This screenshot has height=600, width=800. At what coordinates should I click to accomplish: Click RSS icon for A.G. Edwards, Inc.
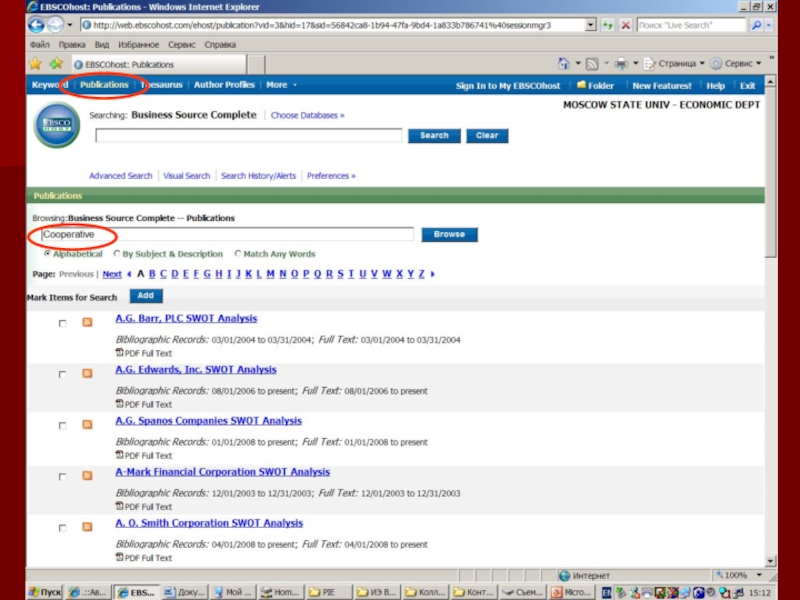pos(87,373)
